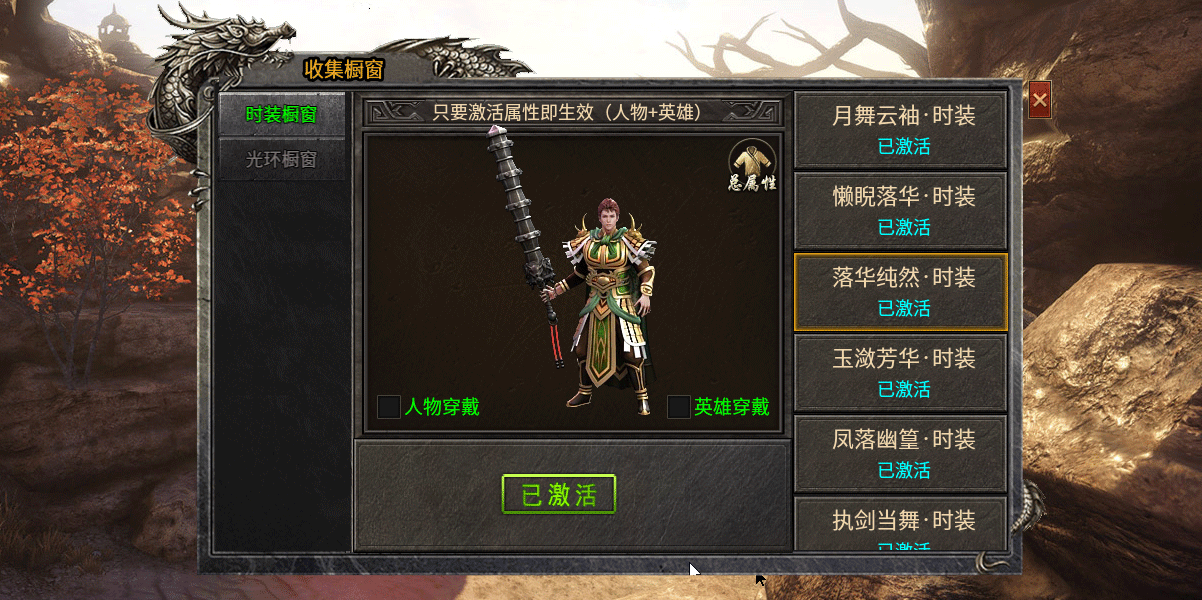
Task: Click the 人物穿戴 green label text
Action: (x=442, y=407)
